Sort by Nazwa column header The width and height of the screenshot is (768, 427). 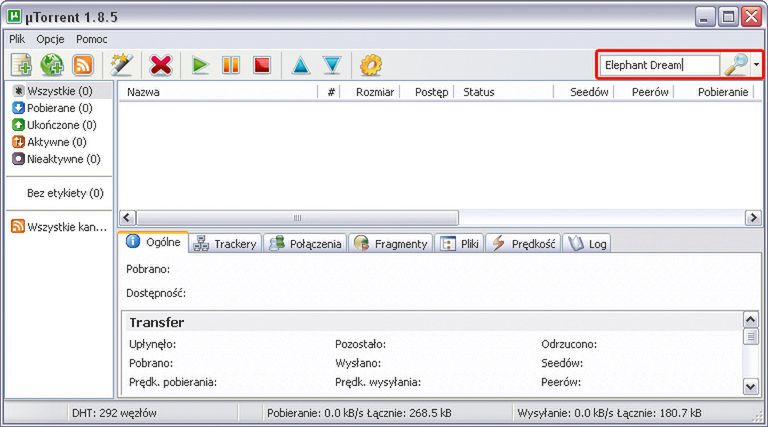coord(218,92)
